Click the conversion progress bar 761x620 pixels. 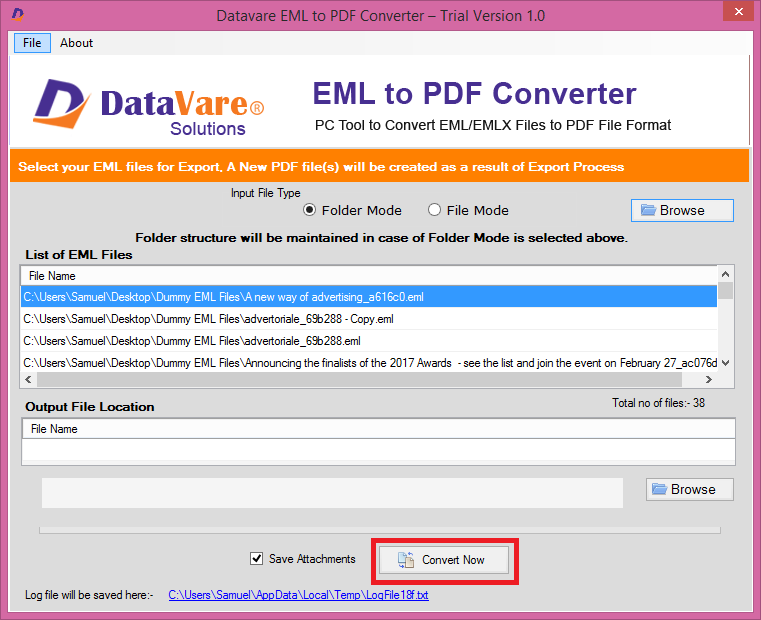click(x=380, y=530)
